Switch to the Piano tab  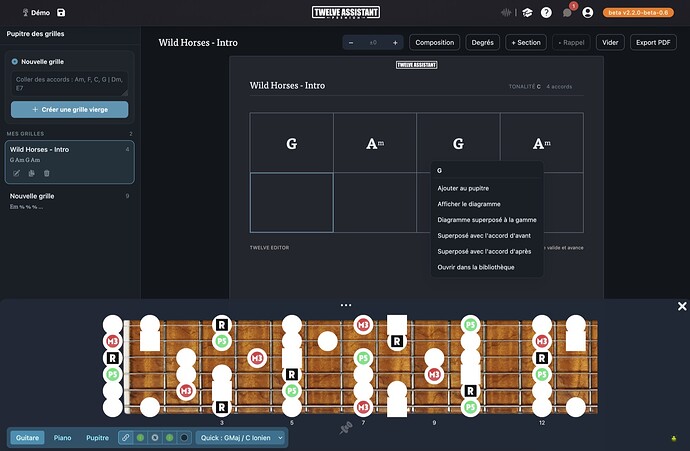pyautogui.click(x=62, y=438)
